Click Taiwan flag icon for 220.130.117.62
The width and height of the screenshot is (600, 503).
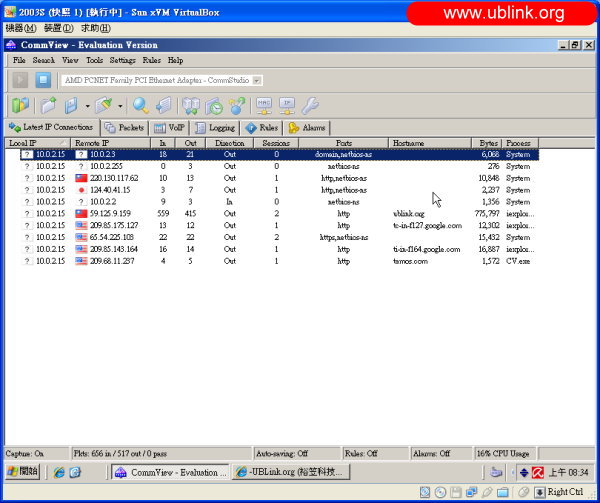click(81, 178)
